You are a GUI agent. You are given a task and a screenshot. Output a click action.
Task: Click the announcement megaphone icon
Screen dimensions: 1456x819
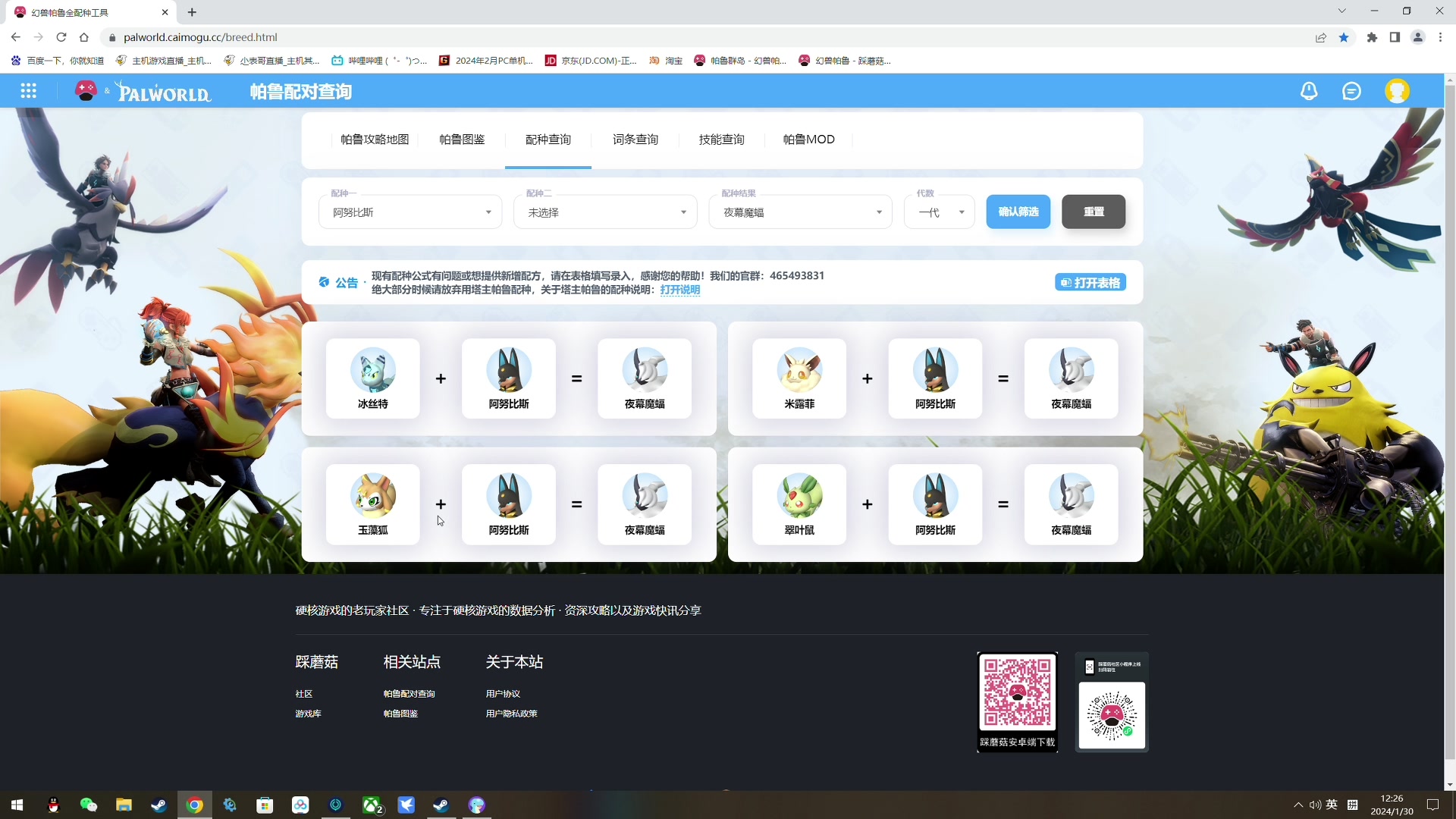325,281
